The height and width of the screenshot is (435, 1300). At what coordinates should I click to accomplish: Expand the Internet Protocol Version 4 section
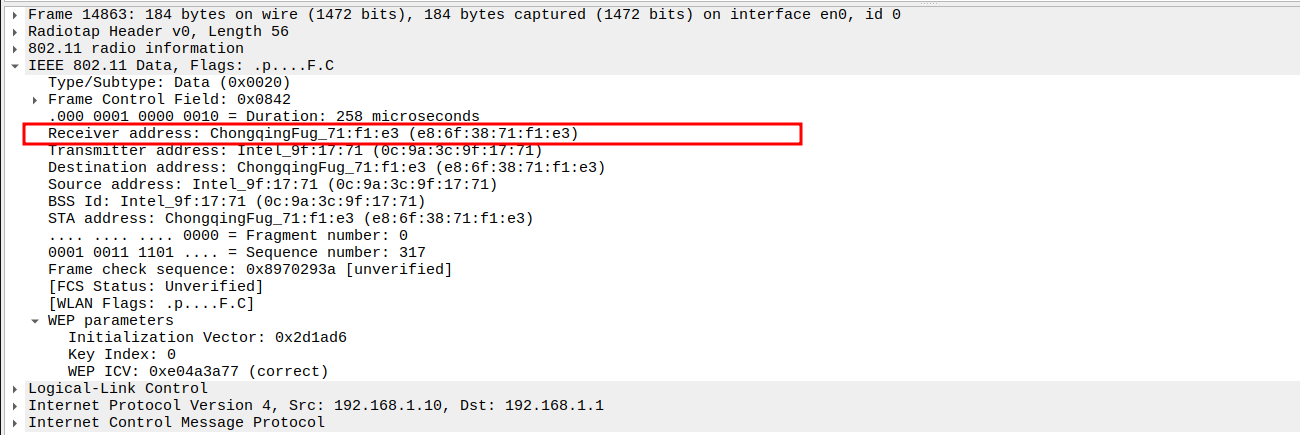pyautogui.click(x=15, y=405)
